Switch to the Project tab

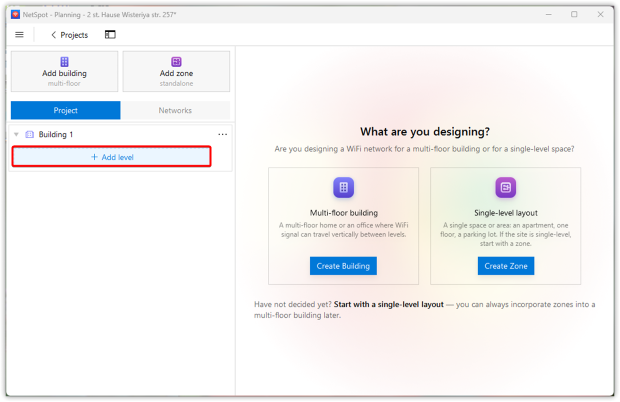click(66, 110)
